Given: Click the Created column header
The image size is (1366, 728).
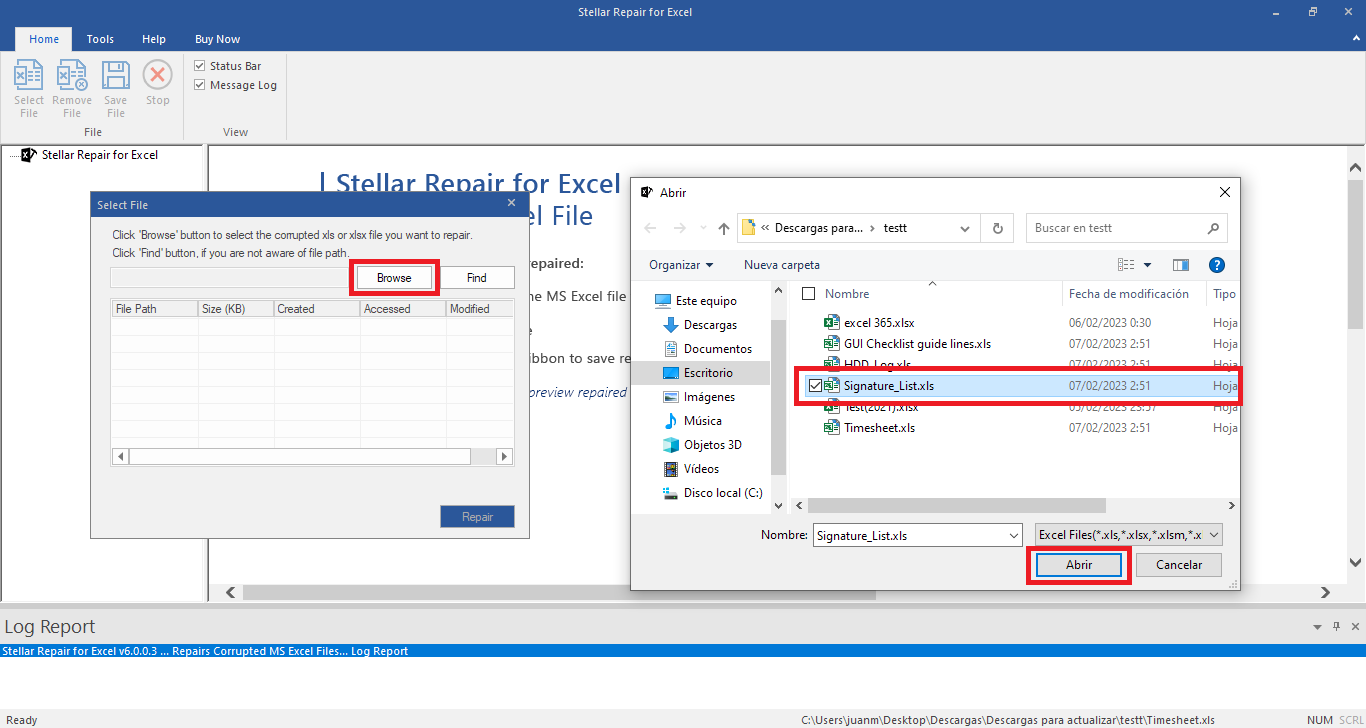Looking at the screenshot, I should click(317, 309).
